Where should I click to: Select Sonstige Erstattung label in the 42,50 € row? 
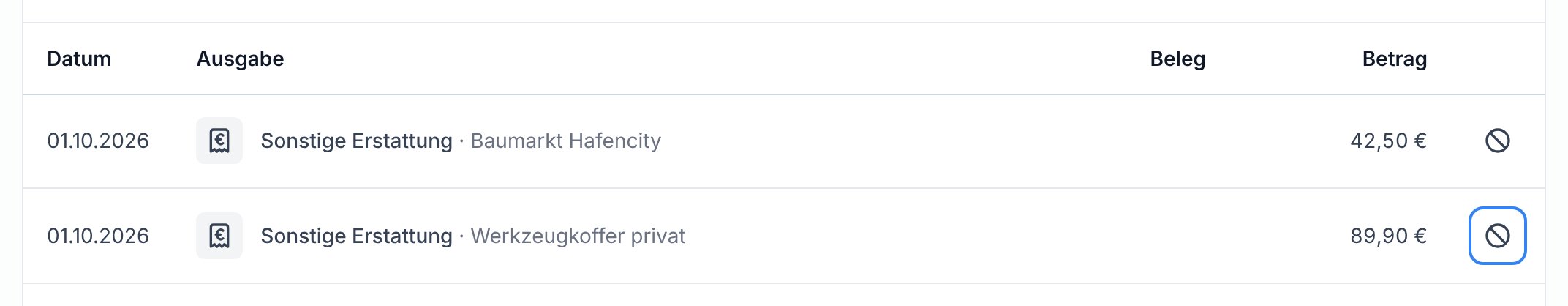point(356,141)
